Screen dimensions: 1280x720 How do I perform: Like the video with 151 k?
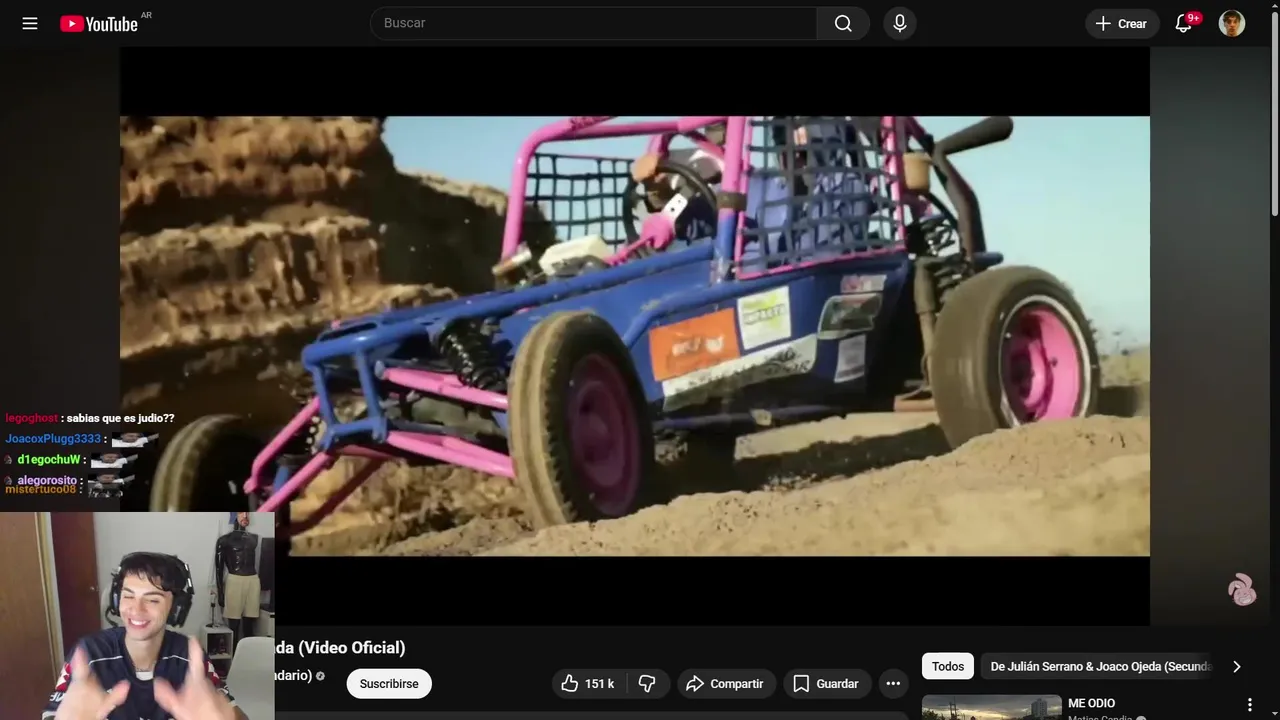pyautogui.click(x=588, y=684)
